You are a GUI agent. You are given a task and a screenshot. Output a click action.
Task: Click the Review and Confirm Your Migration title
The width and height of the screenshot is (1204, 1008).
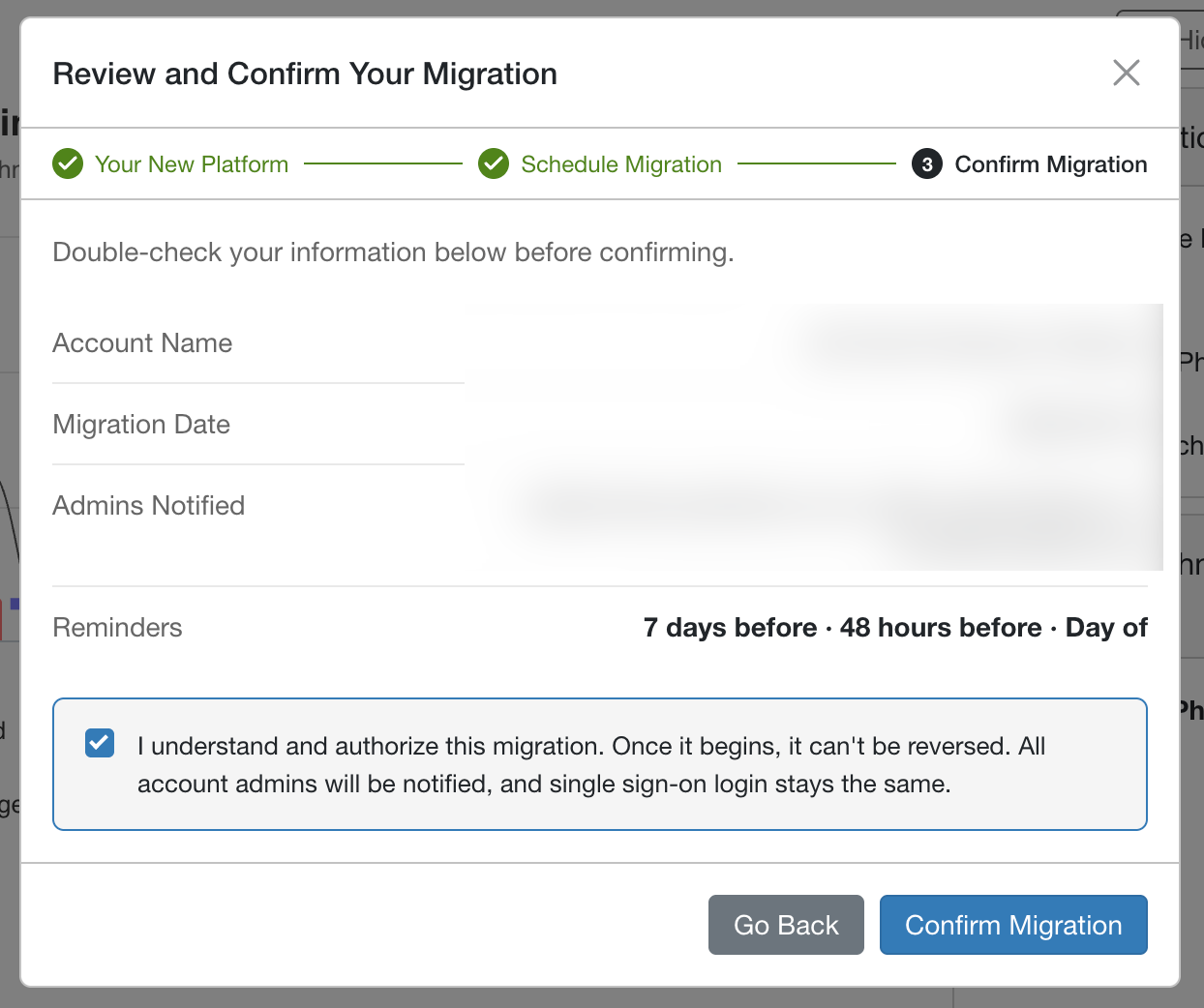305,74
